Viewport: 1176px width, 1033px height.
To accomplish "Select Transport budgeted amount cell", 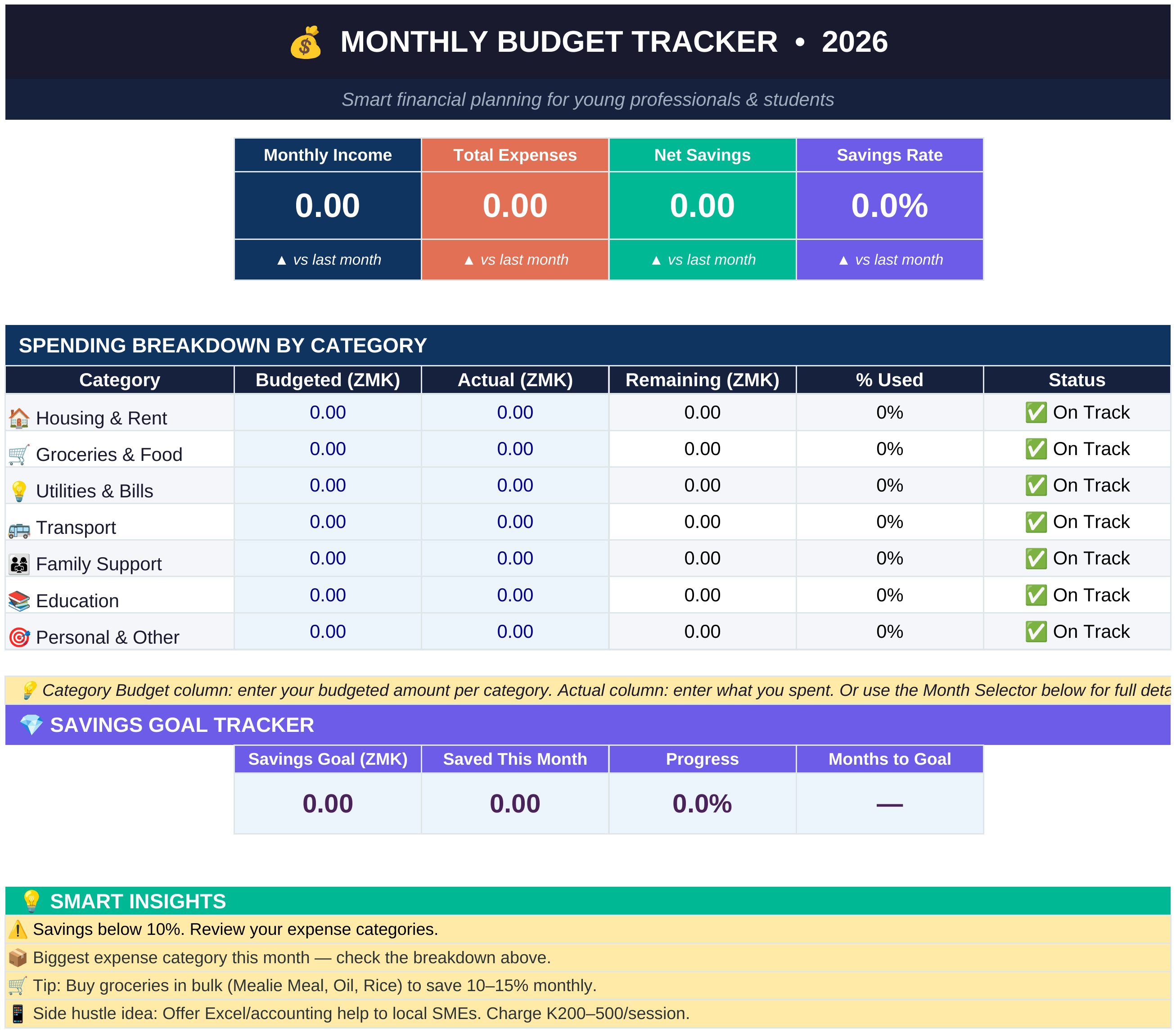I will [x=327, y=521].
